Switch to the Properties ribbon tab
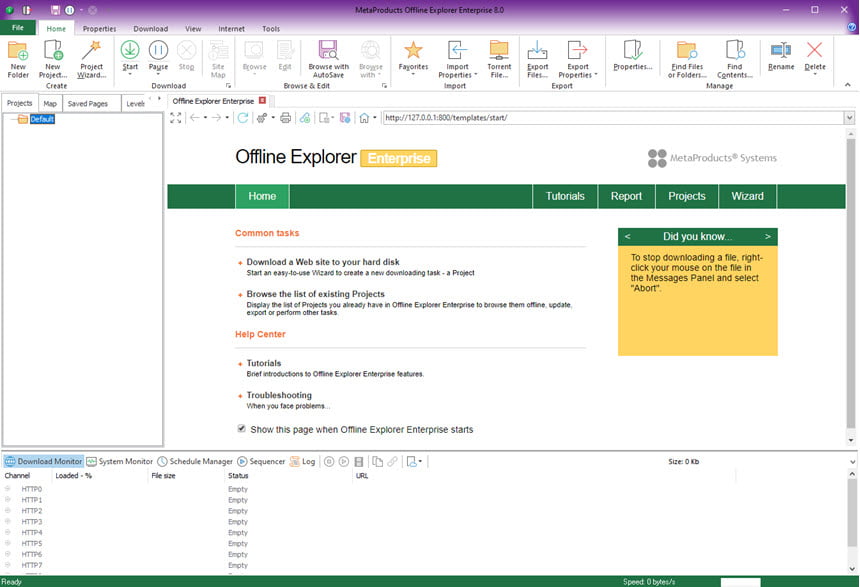 pos(99,29)
